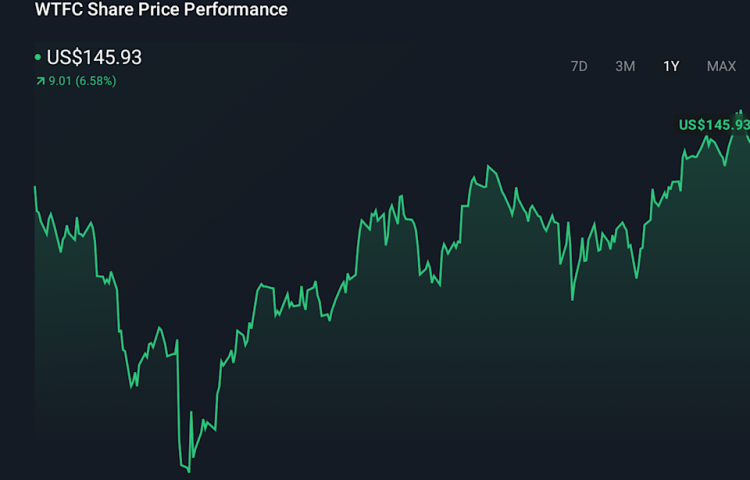Select the 3M range tab
The height and width of the screenshot is (480, 750).
(625, 66)
